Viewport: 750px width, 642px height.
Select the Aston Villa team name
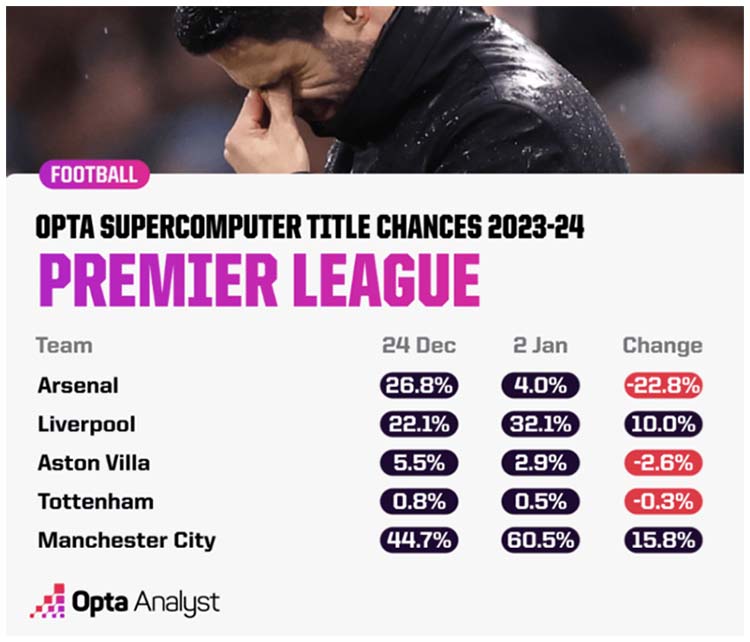tap(94, 463)
